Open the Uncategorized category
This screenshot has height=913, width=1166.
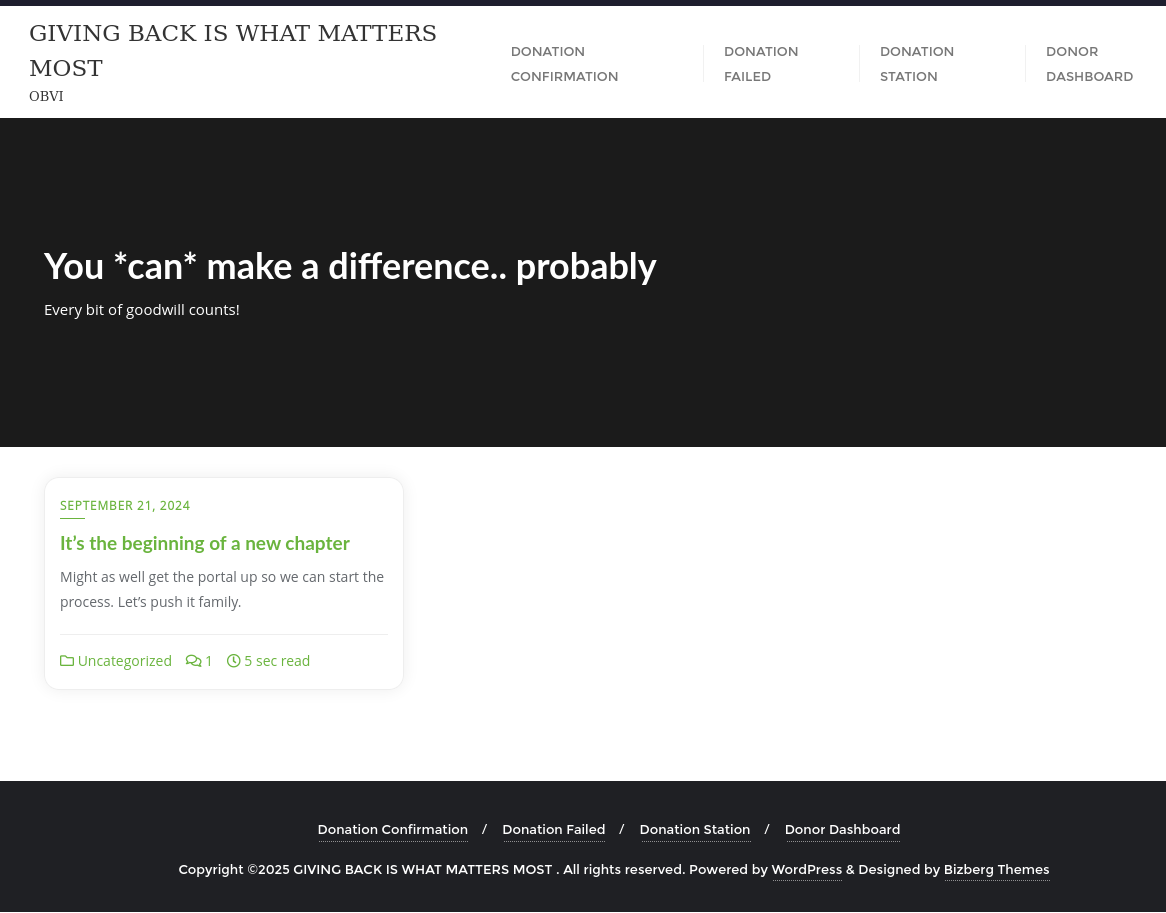(x=124, y=660)
